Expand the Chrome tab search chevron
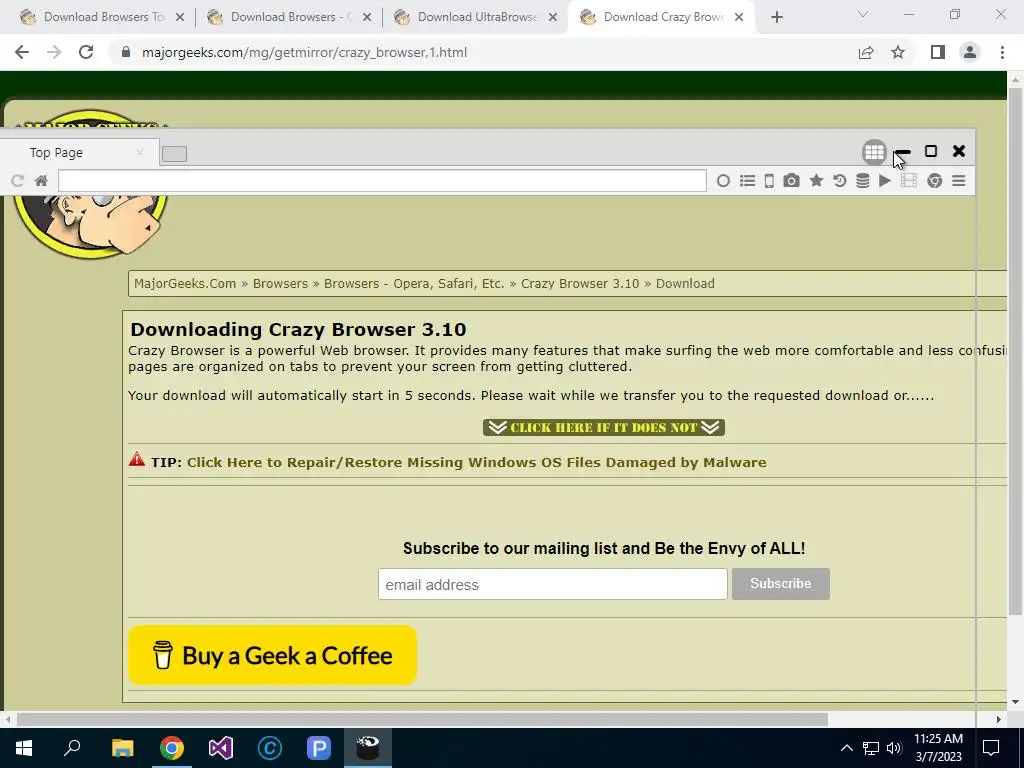Image resolution: width=1024 pixels, height=768 pixels. (863, 14)
